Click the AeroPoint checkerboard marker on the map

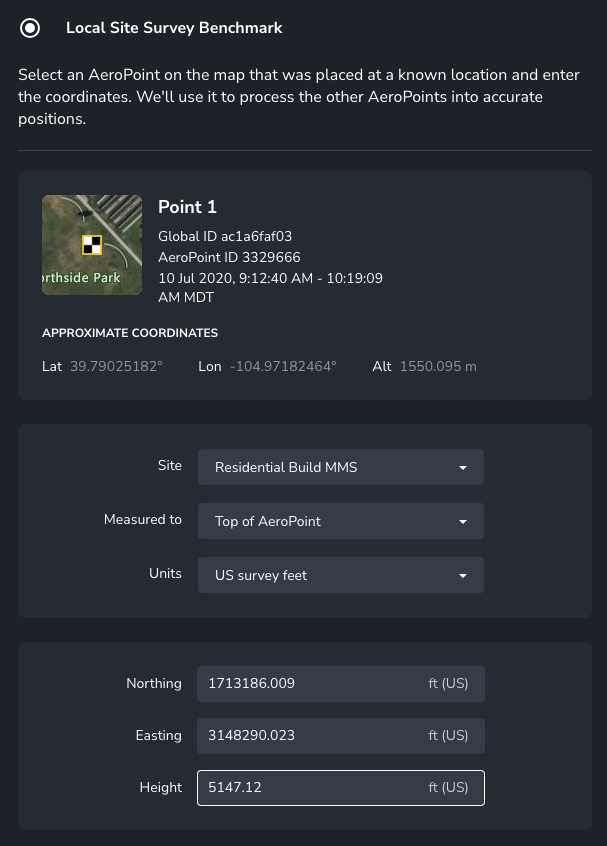coord(90,244)
